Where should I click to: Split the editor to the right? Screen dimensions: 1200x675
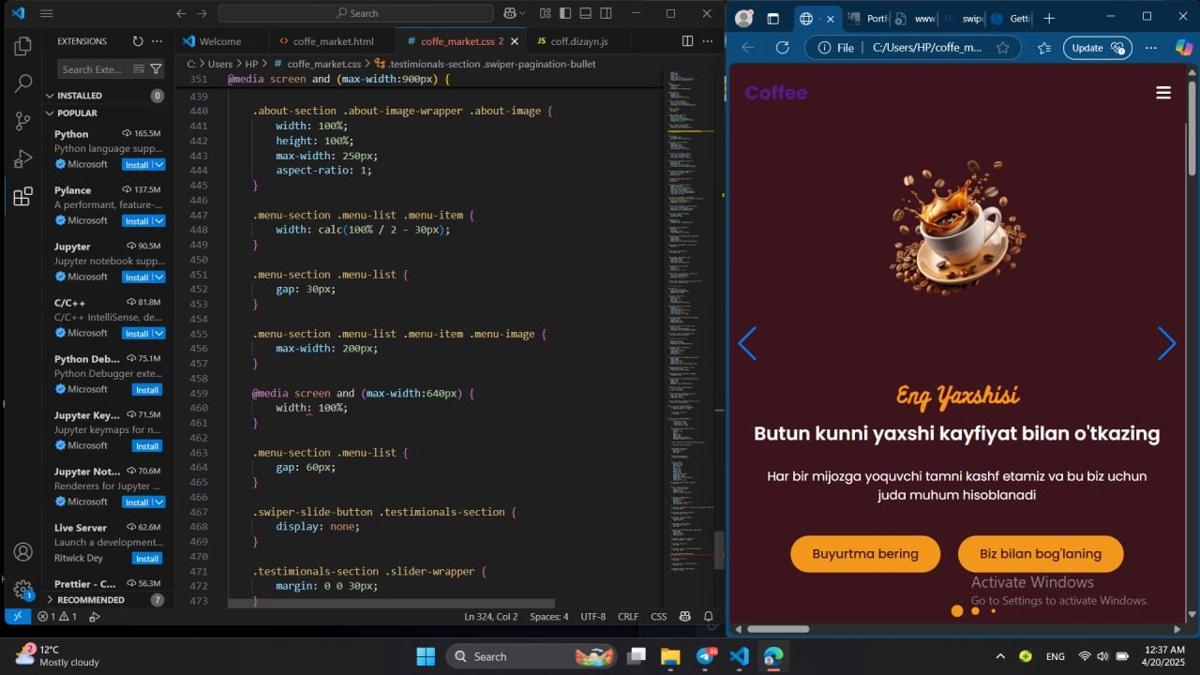pos(687,41)
